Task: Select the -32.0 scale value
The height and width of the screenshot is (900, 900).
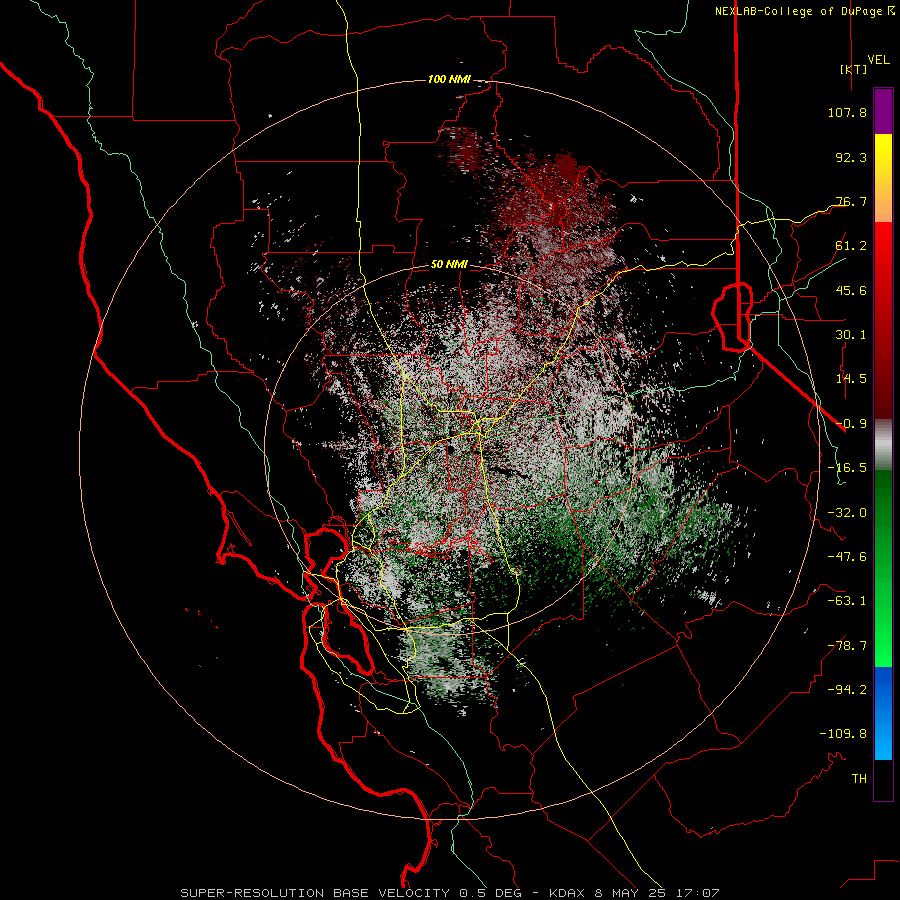Action: (847, 513)
